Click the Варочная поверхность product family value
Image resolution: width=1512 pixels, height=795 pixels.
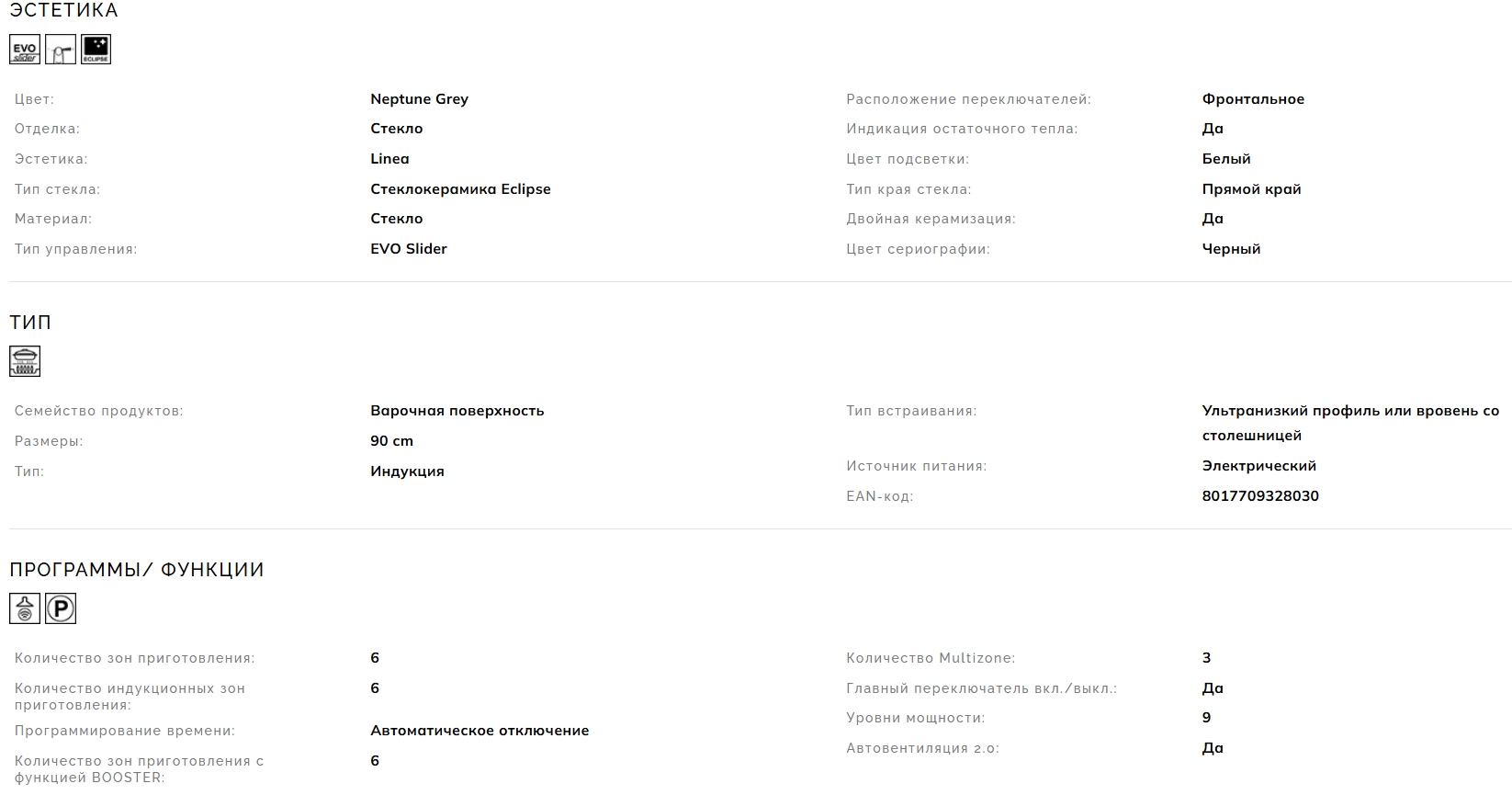[457, 411]
